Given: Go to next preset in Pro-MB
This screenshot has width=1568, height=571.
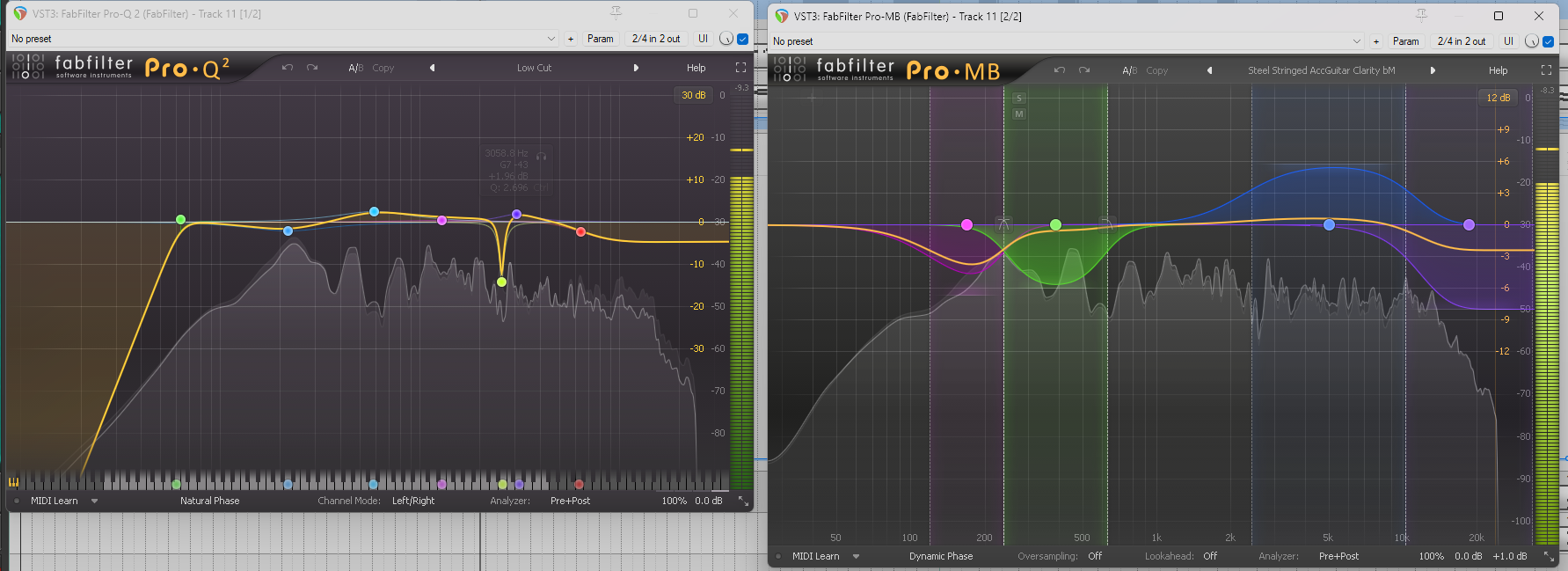Looking at the screenshot, I should [x=1433, y=70].
